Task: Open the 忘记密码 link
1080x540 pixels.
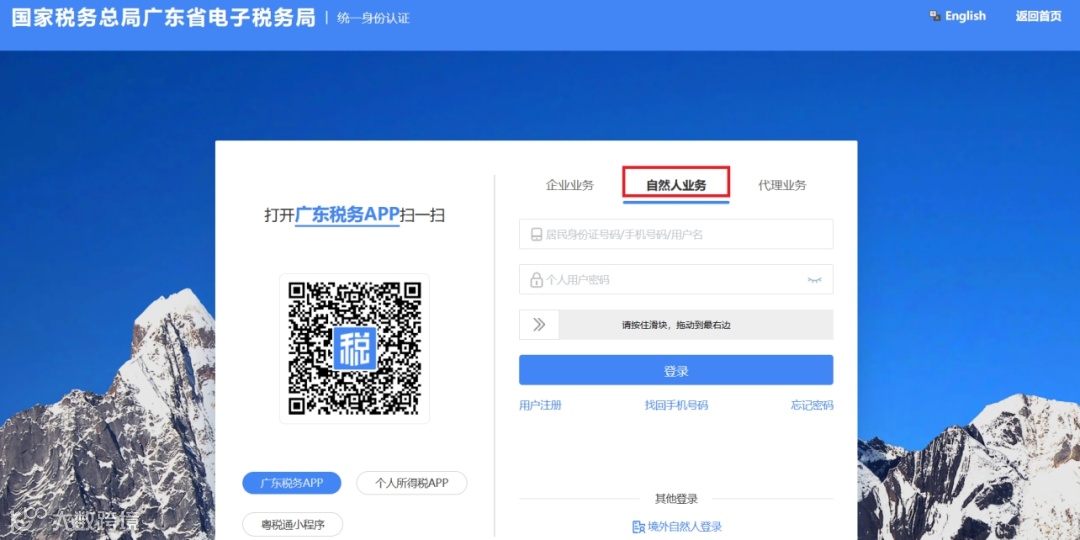Action: tap(812, 405)
